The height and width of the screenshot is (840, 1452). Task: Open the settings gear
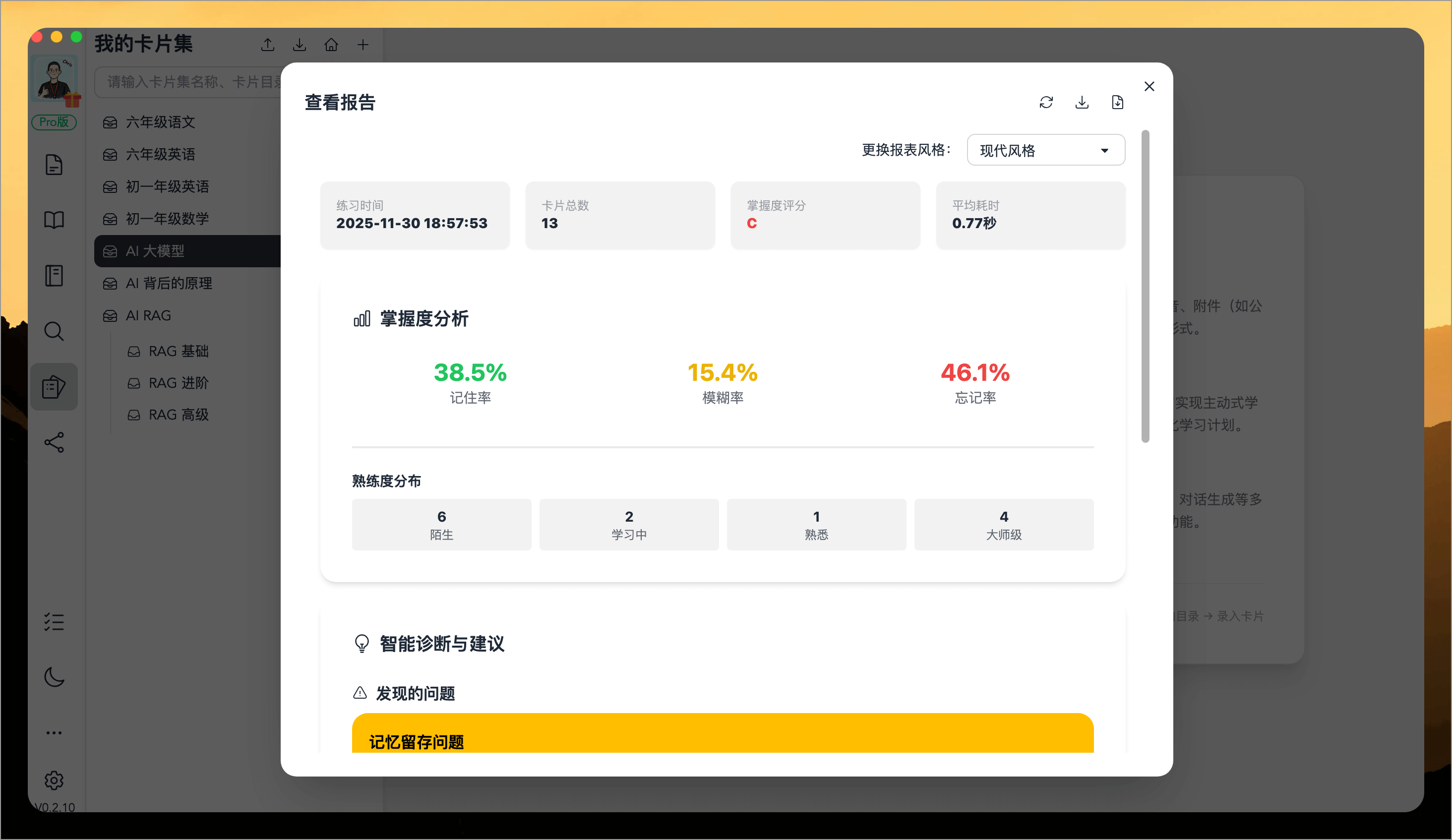54,780
